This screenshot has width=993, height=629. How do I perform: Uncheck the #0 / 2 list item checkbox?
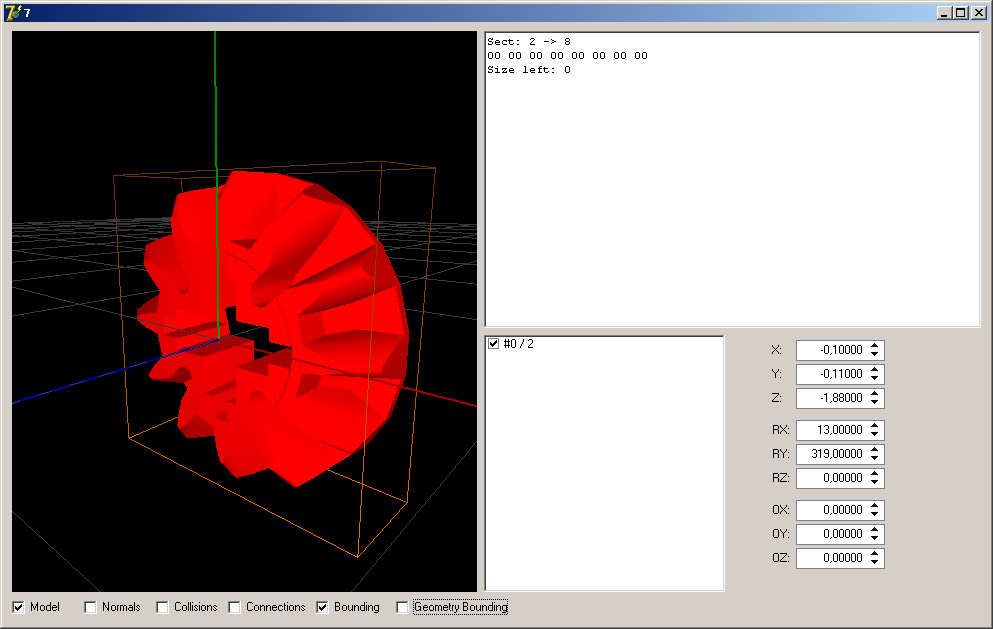pyautogui.click(x=493, y=344)
